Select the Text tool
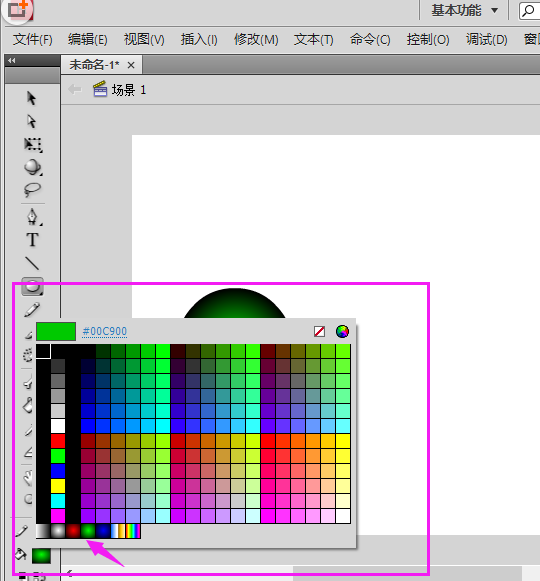This screenshot has width=540, height=581. (x=32, y=240)
